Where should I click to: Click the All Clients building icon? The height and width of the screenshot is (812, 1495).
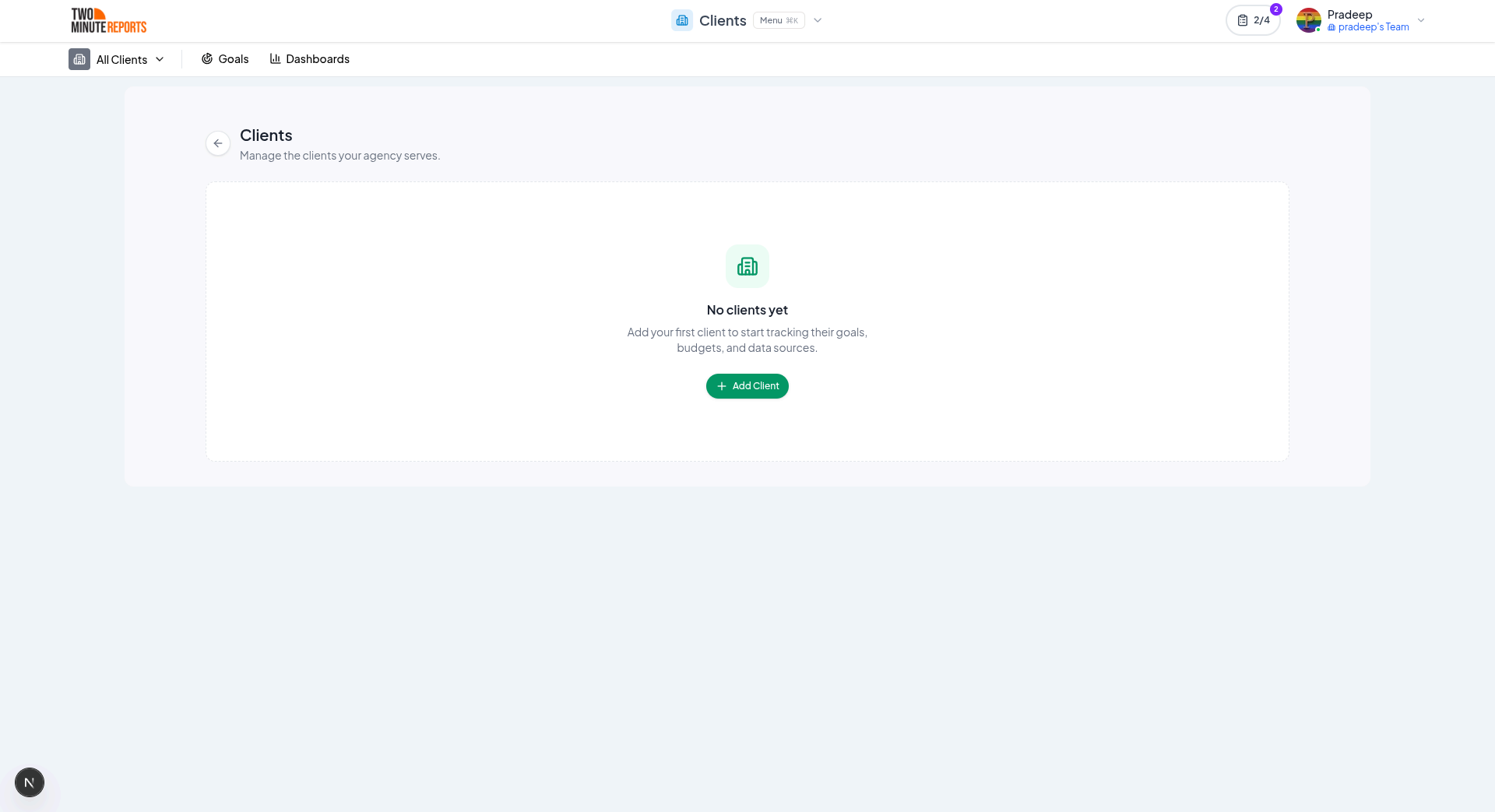[79, 59]
